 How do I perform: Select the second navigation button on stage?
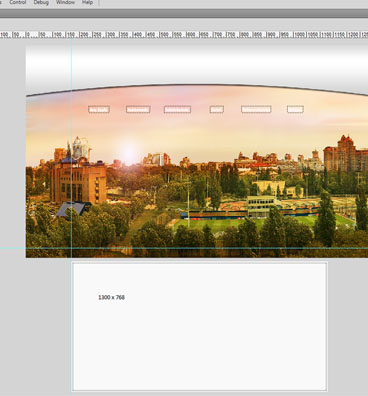[x=138, y=109]
